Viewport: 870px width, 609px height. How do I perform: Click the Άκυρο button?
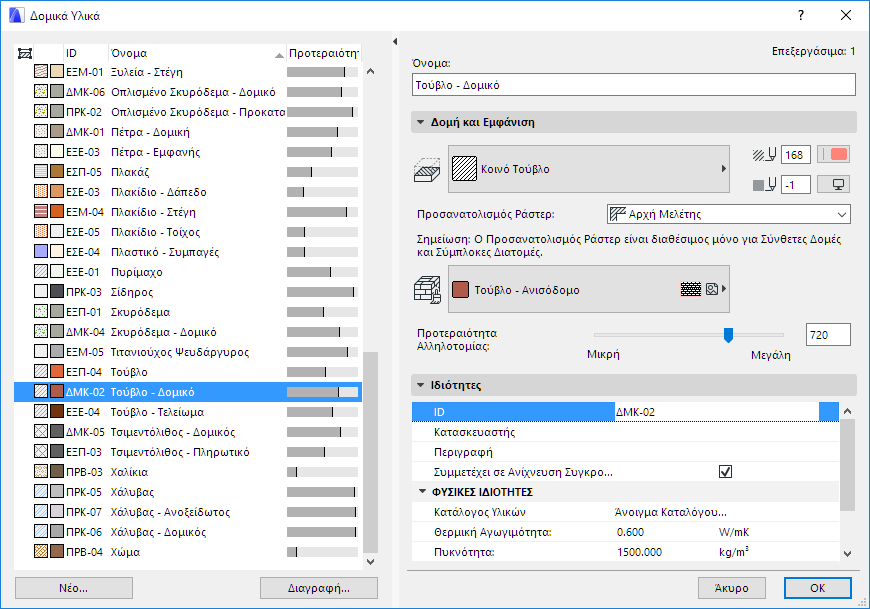point(732,588)
